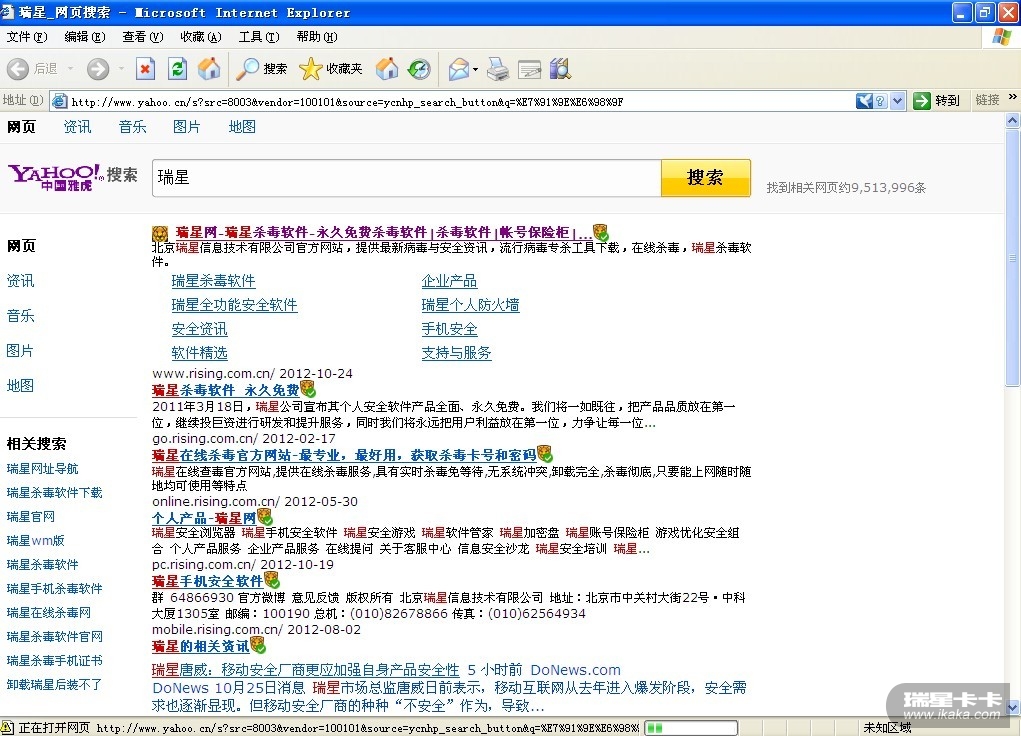Open the 查看(V) menu
Screen dimensions: 1021x736
pyautogui.click(x=143, y=37)
